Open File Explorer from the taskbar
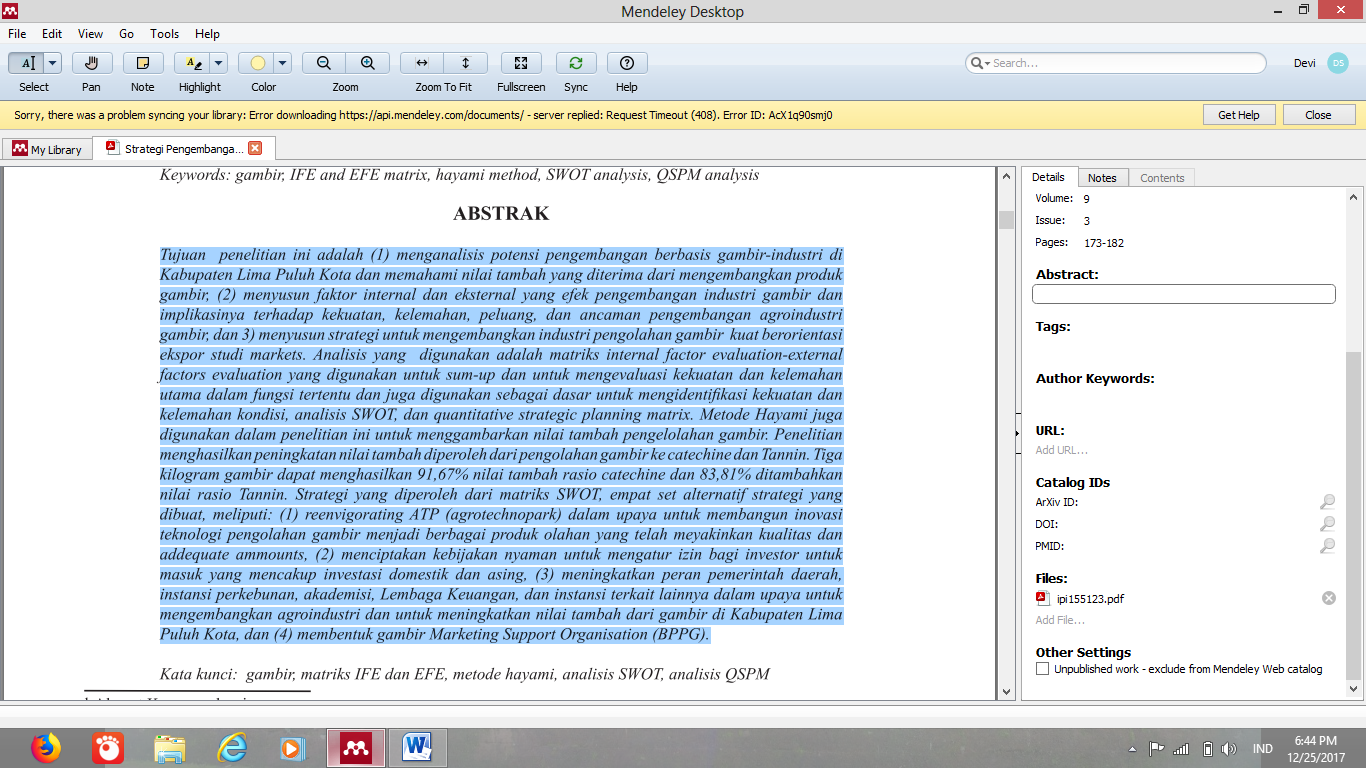This screenshot has width=1366, height=768. [x=170, y=748]
